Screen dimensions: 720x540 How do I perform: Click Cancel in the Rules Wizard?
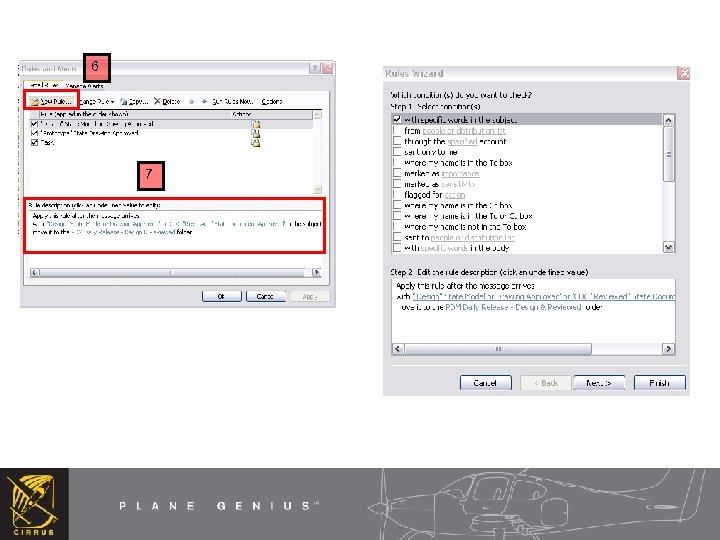pyautogui.click(x=485, y=383)
